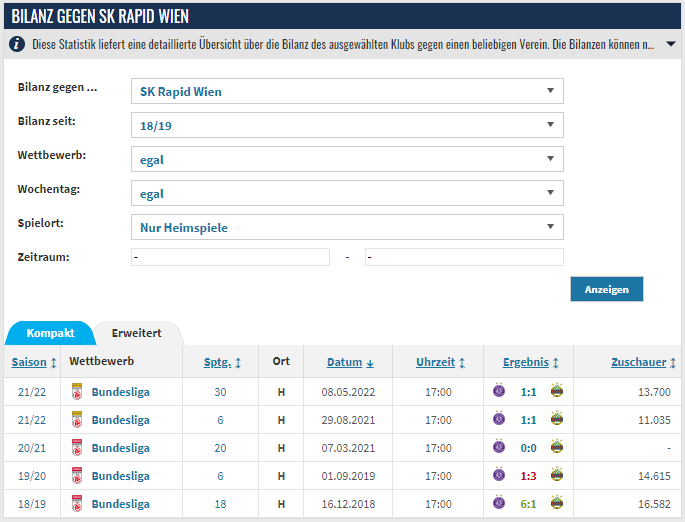Click matchday 18 link
This screenshot has width=685, height=522.
[220, 504]
